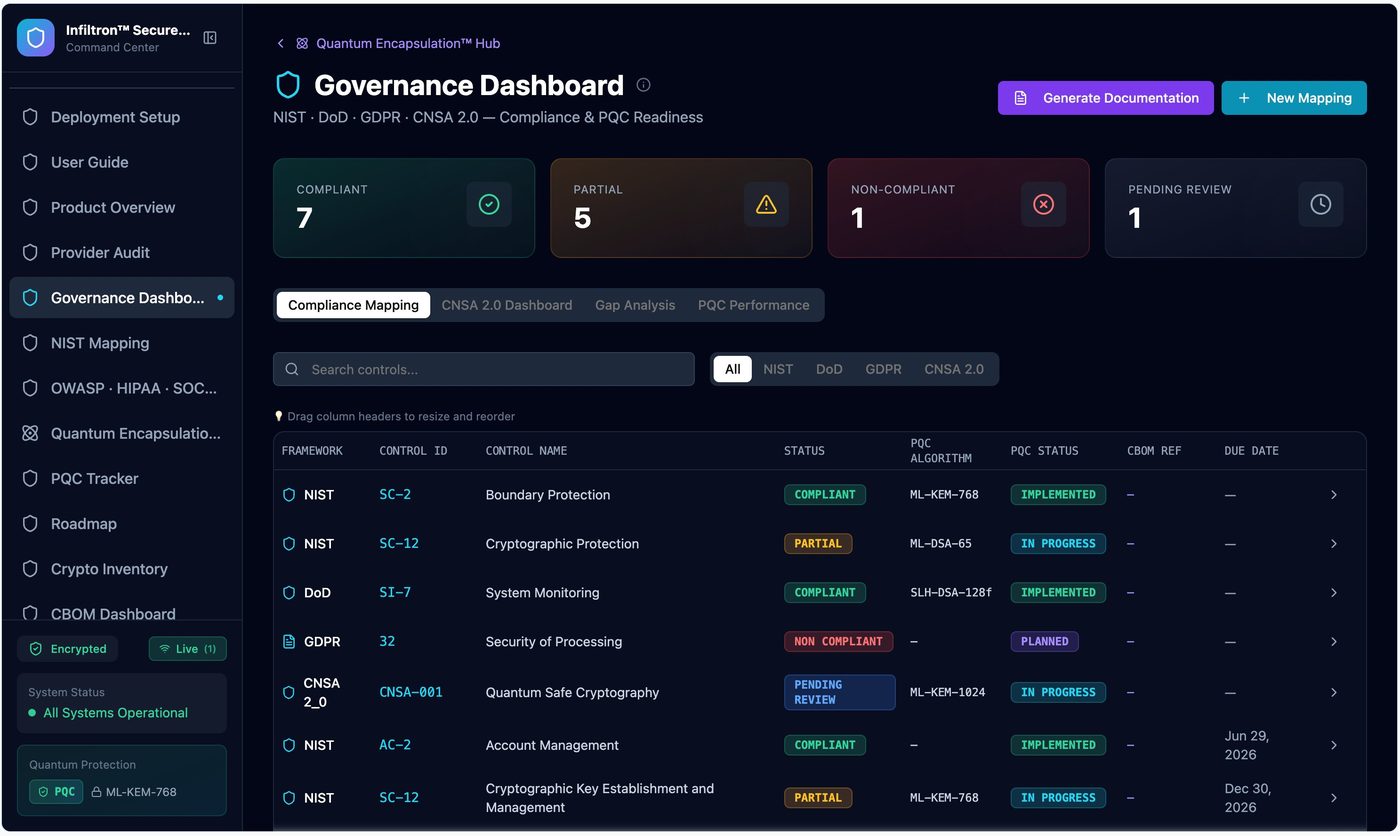Open the SI-7 control ID link

[x=395, y=593]
